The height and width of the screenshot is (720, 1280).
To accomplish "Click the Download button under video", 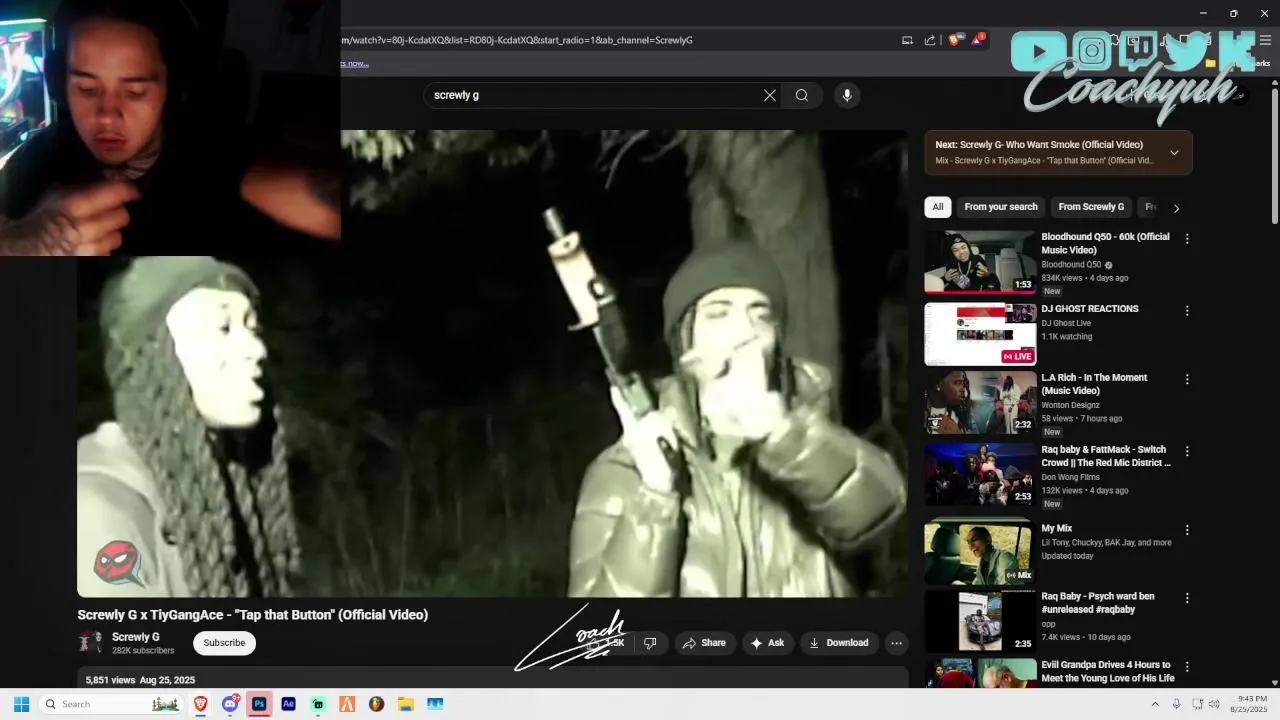I will 839,643.
